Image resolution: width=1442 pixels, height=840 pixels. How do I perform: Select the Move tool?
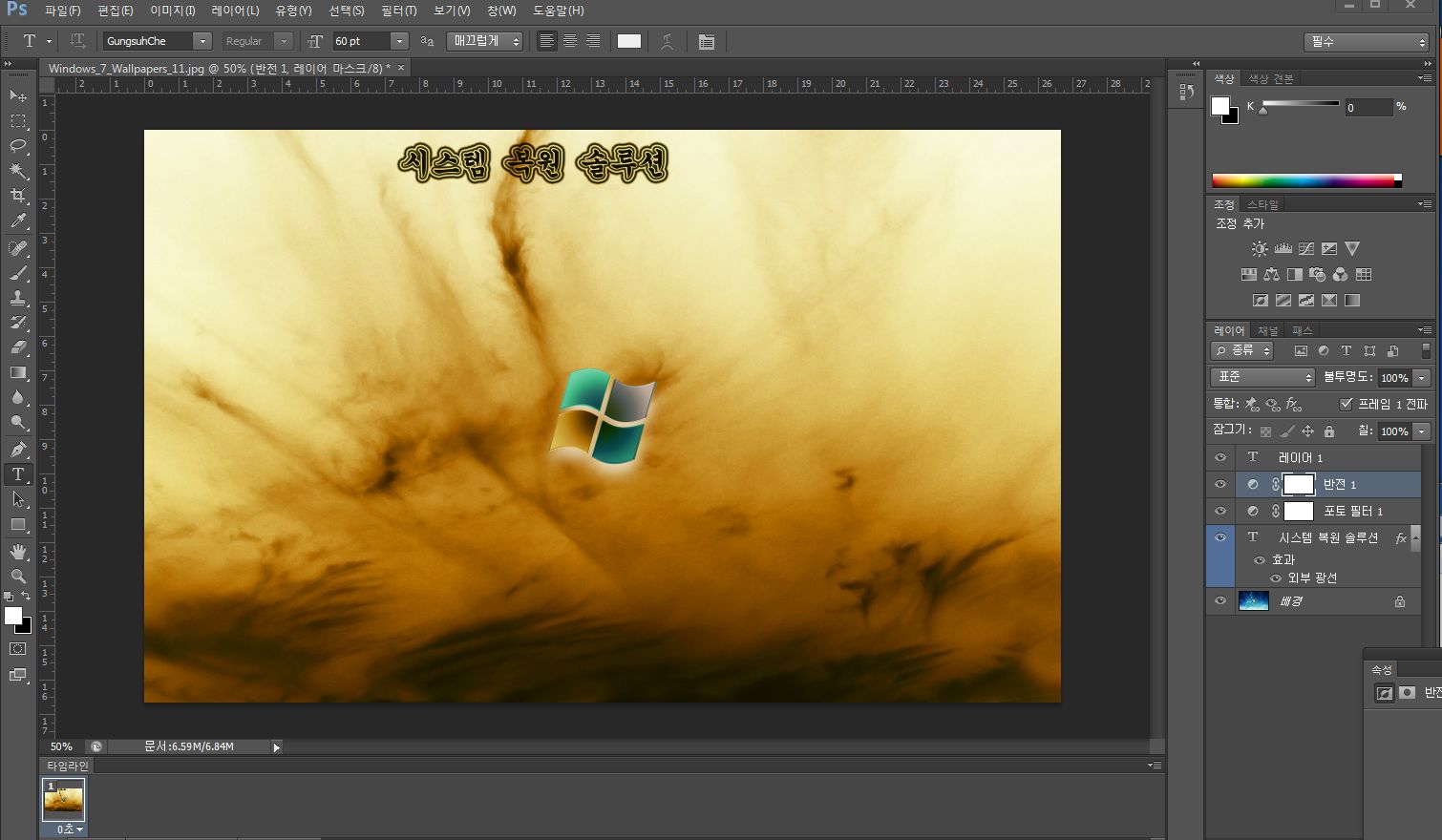point(18,95)
